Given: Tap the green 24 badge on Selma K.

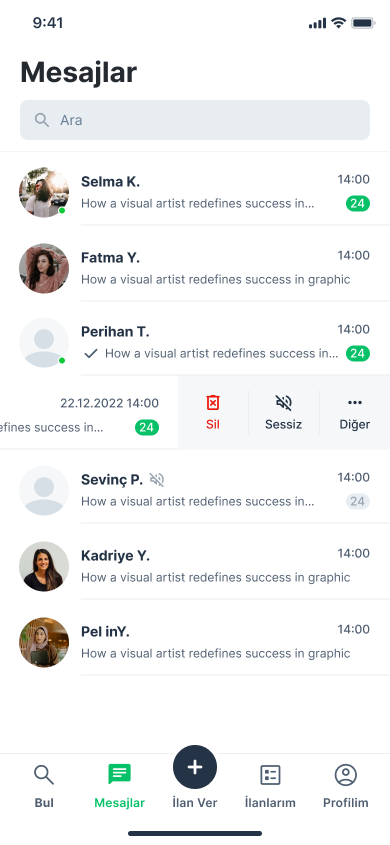Looking at the screenshot, I should [x=358, y=204].
